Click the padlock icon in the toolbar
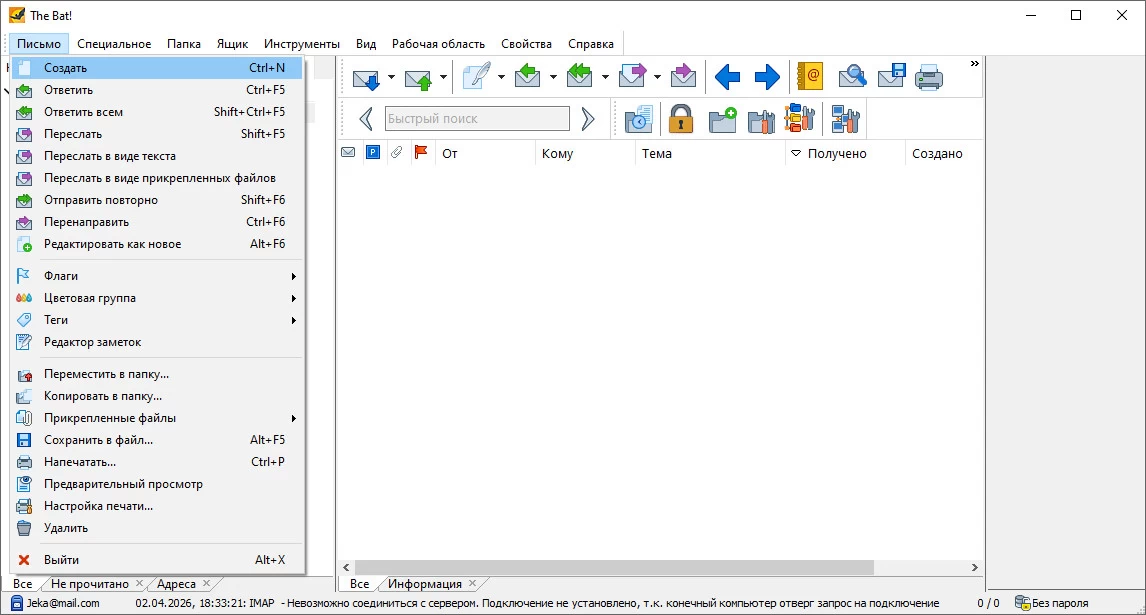Viewport: 1146px width, 615px height. coord(681,119)
